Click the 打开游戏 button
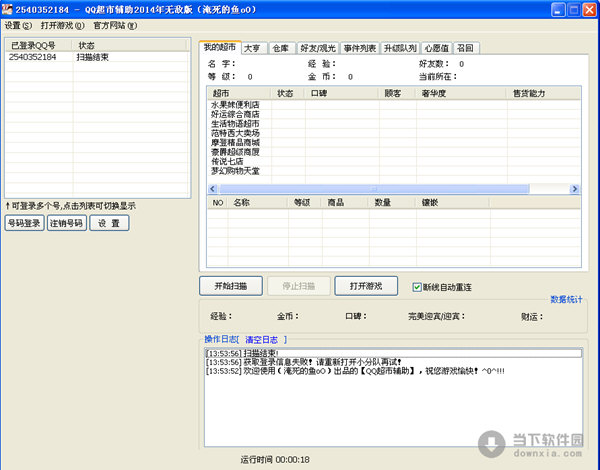Screen dimensions: 600x470 366,286
